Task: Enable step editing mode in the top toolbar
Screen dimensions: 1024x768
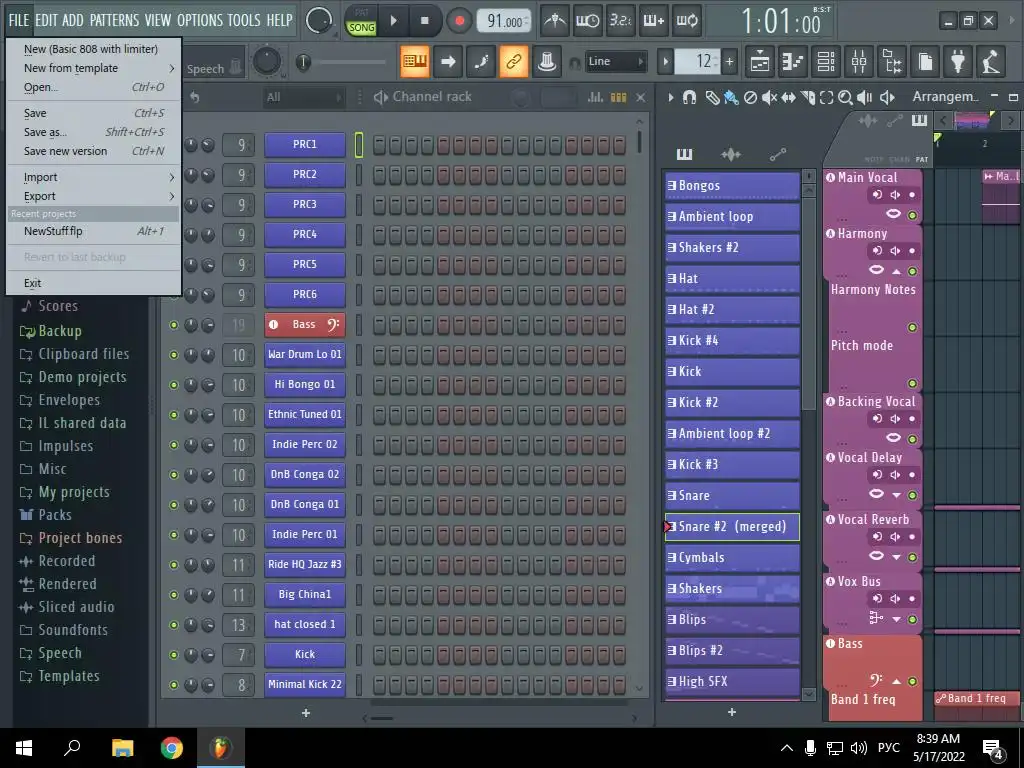Action: (x=654, y=21)
